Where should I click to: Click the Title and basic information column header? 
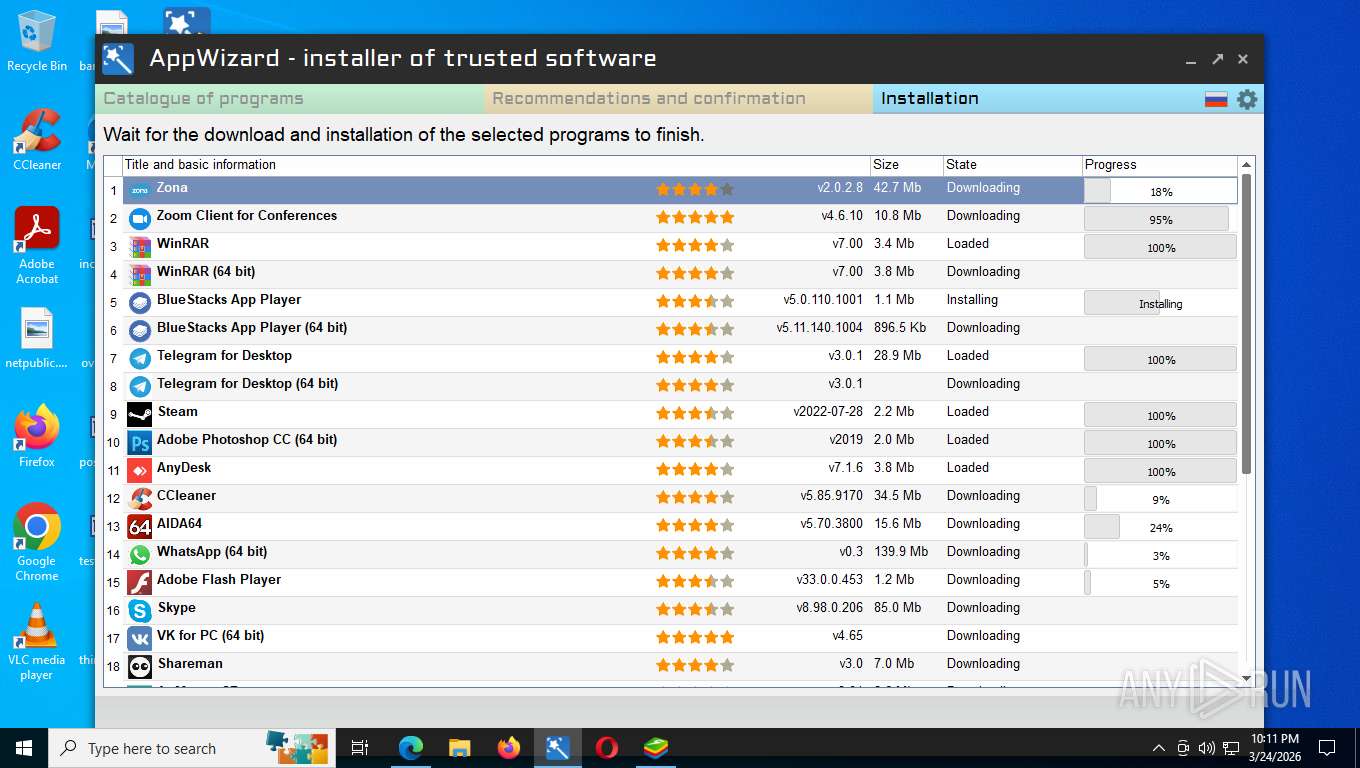pos(496,165)
